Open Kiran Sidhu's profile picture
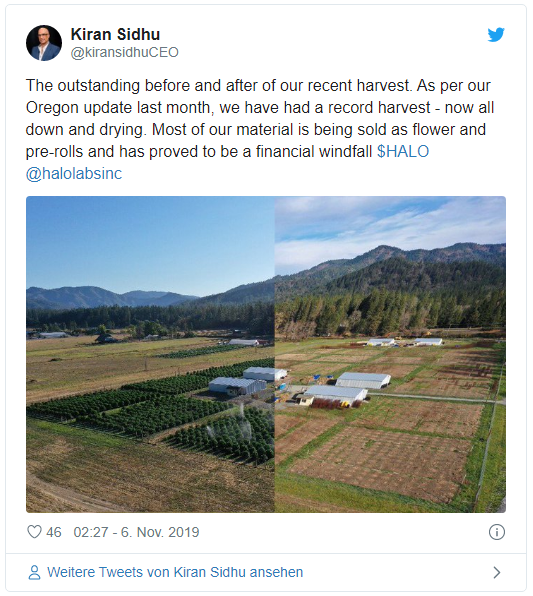The image size is (533, 596). [x=44, y=43]
